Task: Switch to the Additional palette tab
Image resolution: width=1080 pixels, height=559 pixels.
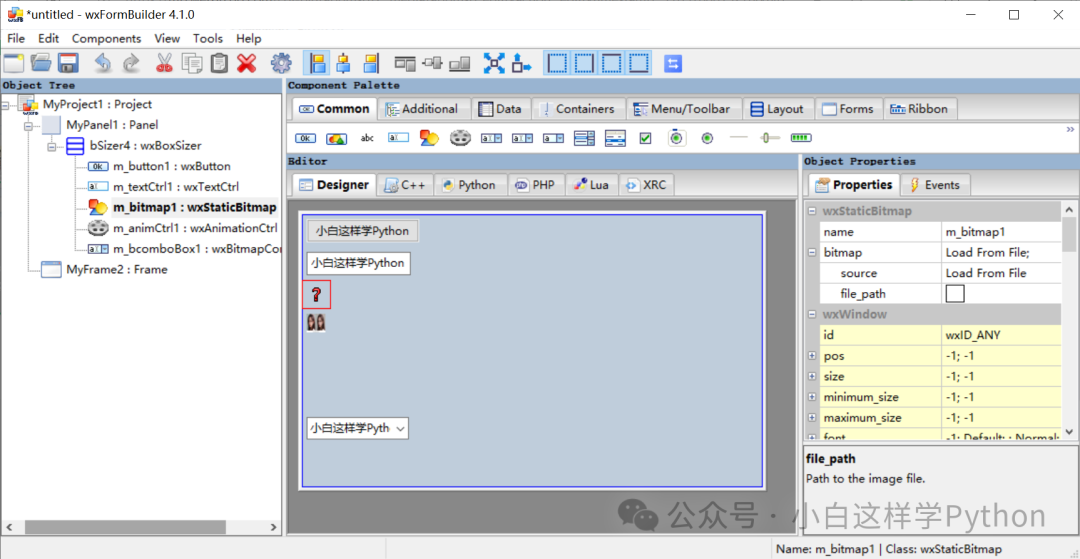Action: pyautogui.click(x=422, y=109)
